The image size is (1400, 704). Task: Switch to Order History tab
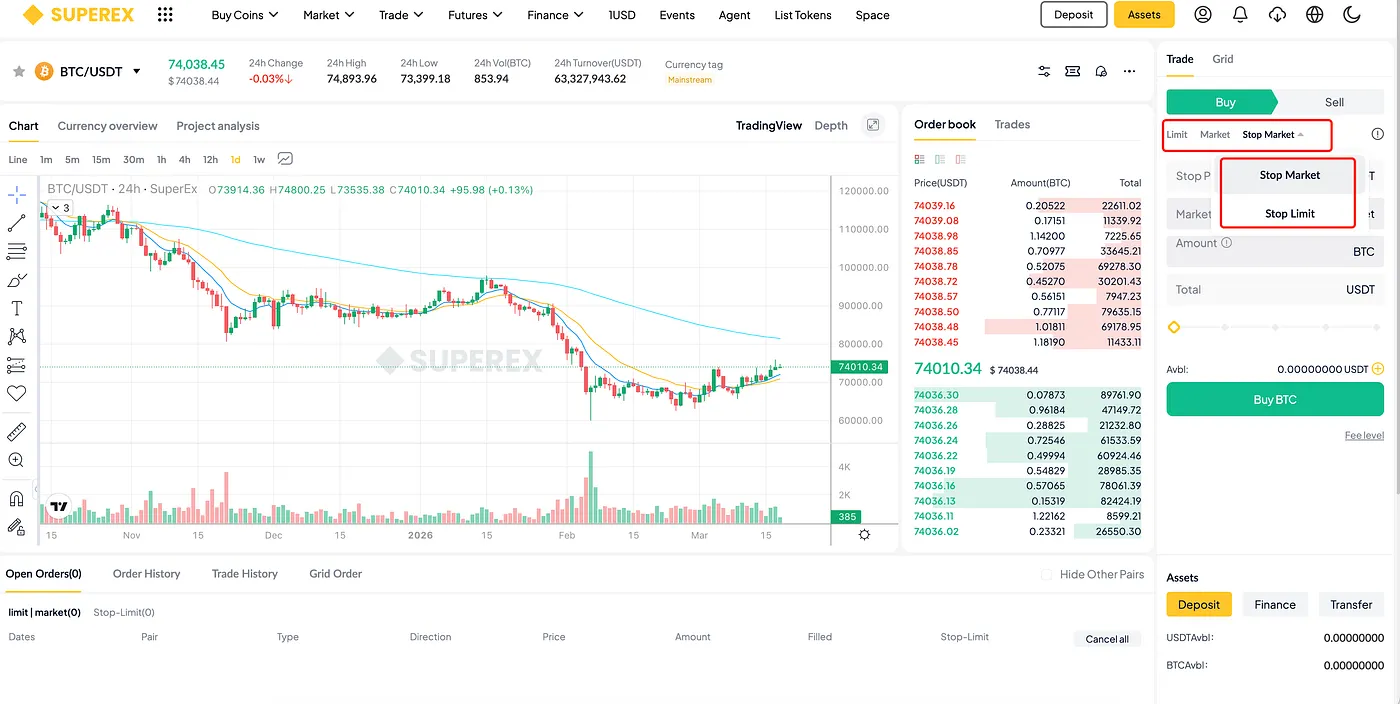[146, 574]
